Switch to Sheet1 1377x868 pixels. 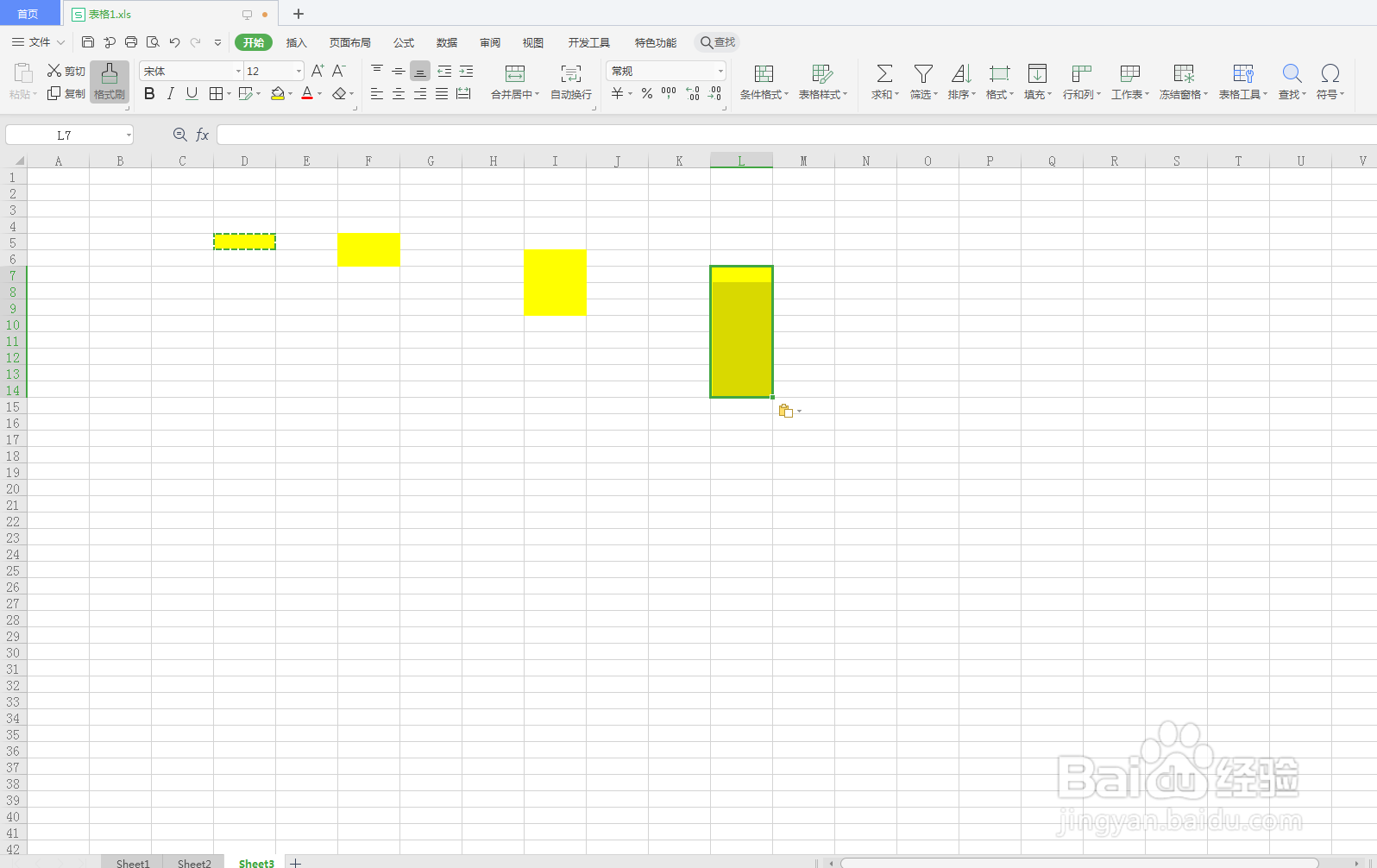point(133,863)
